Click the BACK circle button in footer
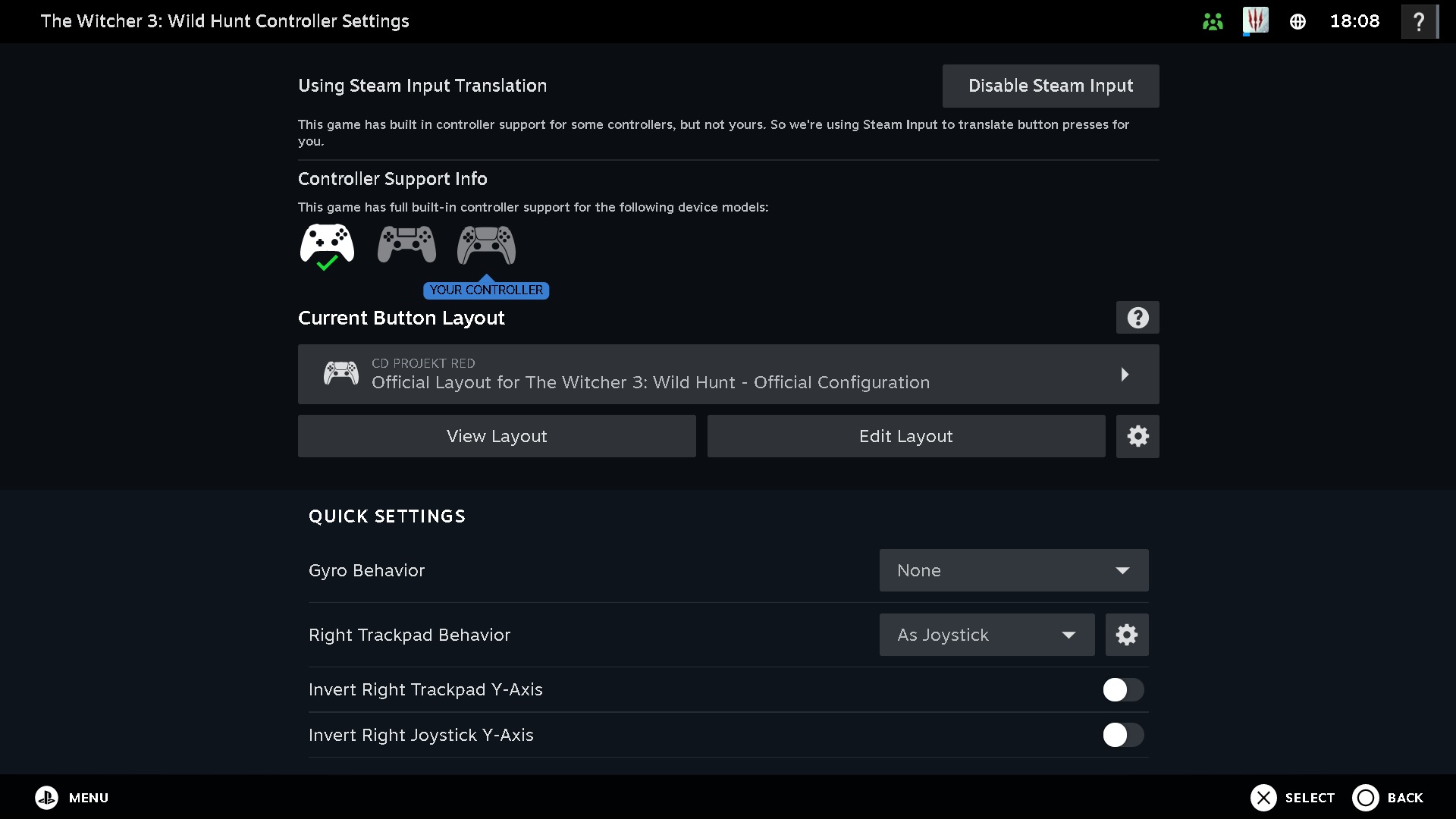 pyautogui.click(x=1365, y=798)
